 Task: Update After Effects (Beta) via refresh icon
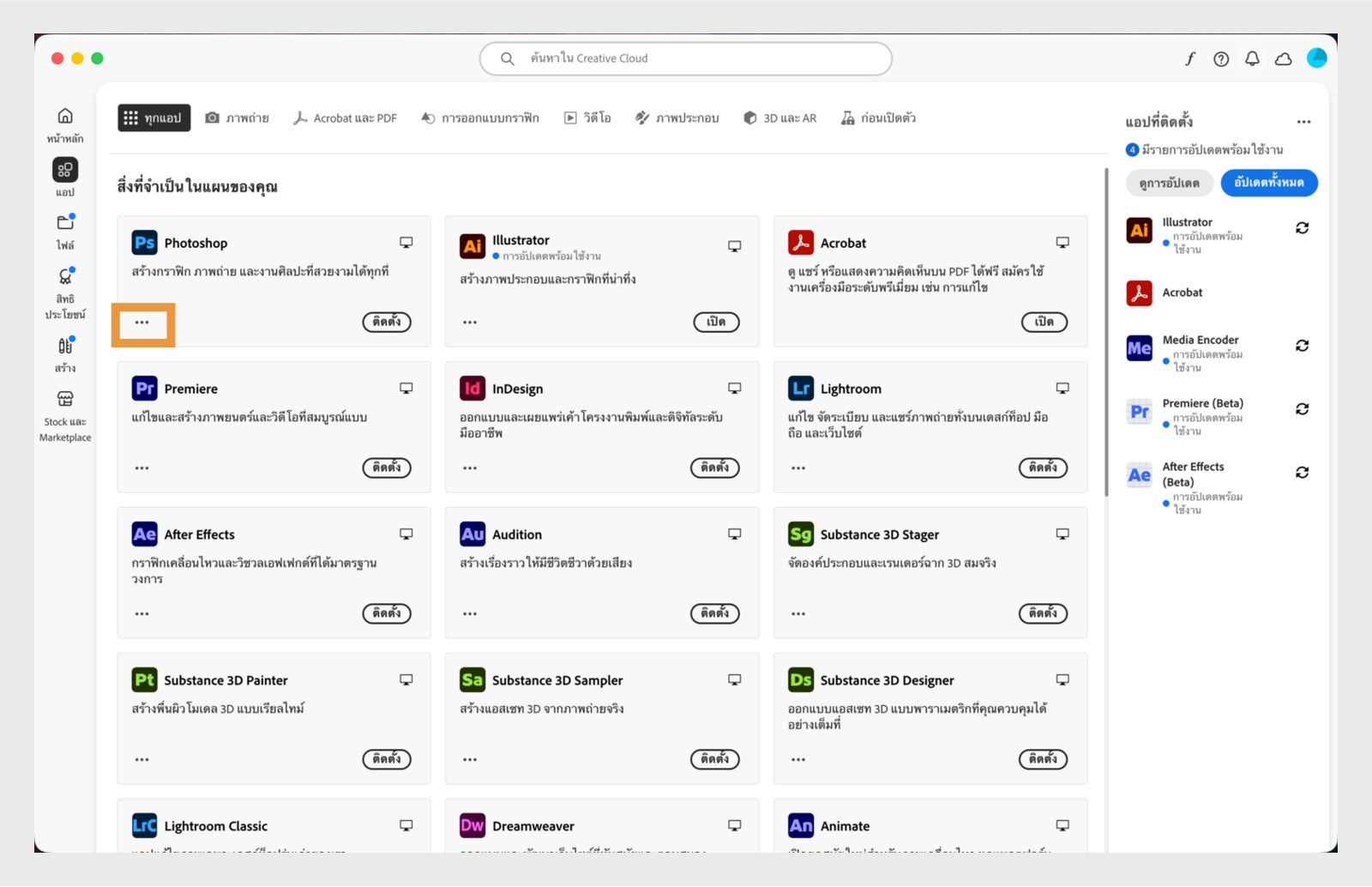1302,473
